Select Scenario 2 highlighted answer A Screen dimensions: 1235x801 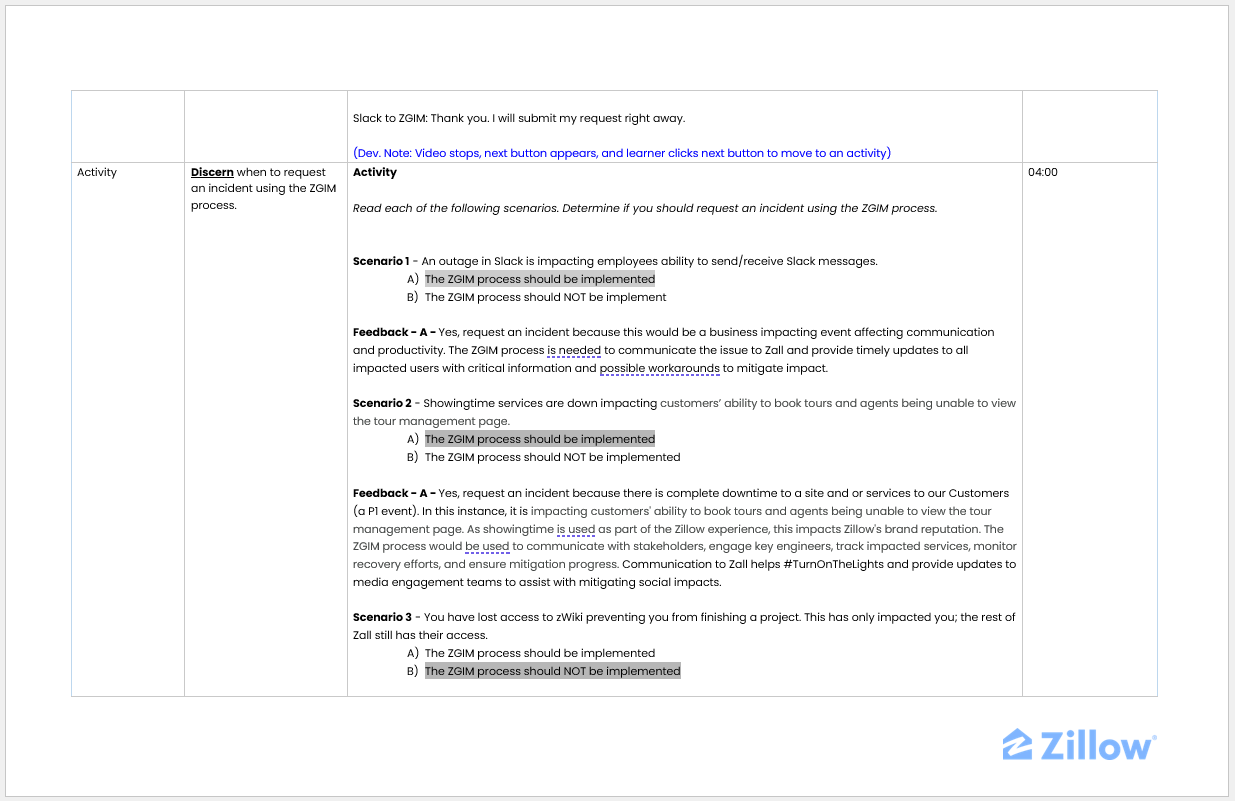539,439
